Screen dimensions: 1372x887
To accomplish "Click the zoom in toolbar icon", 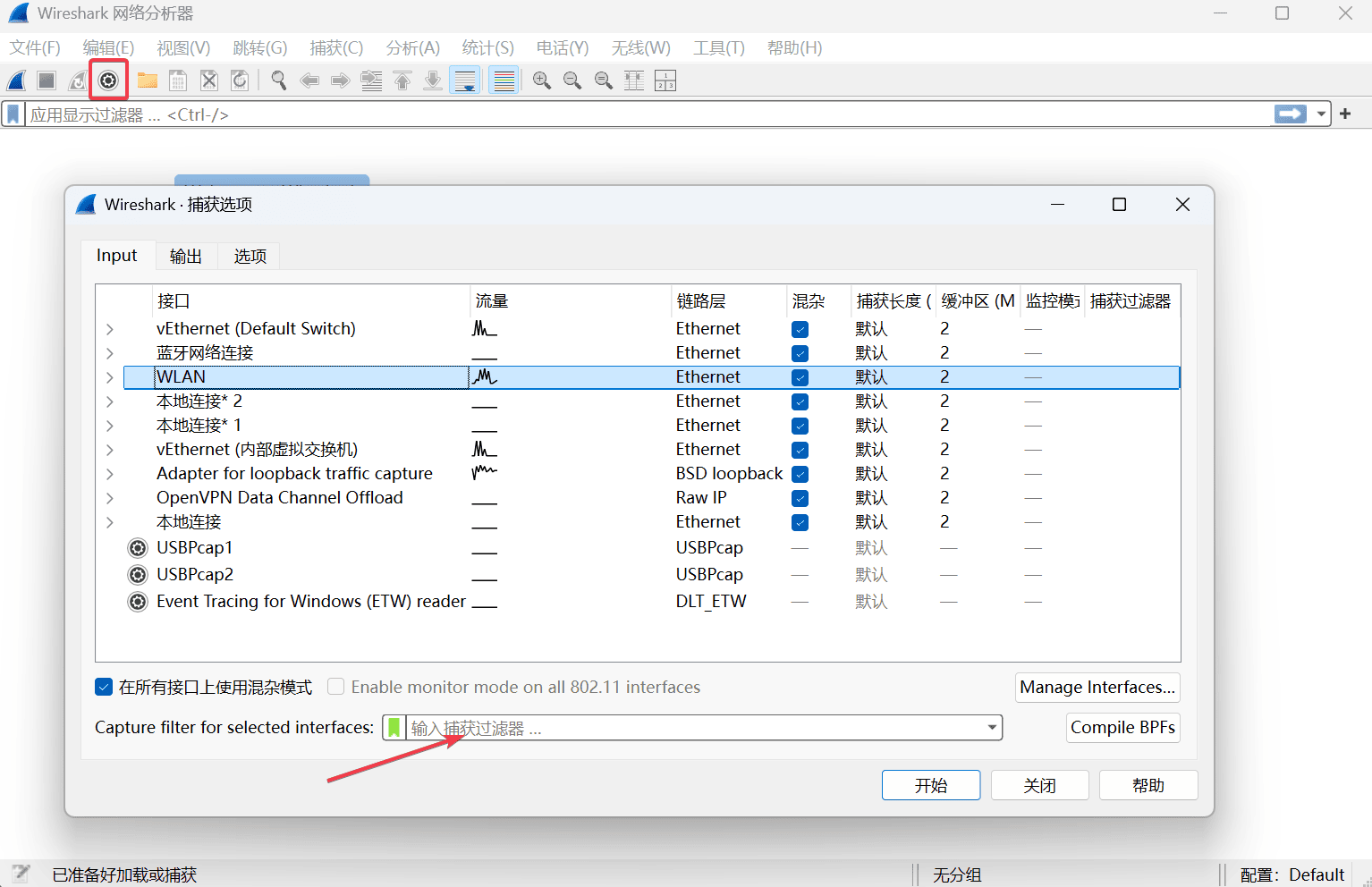I will coord(541,80).
